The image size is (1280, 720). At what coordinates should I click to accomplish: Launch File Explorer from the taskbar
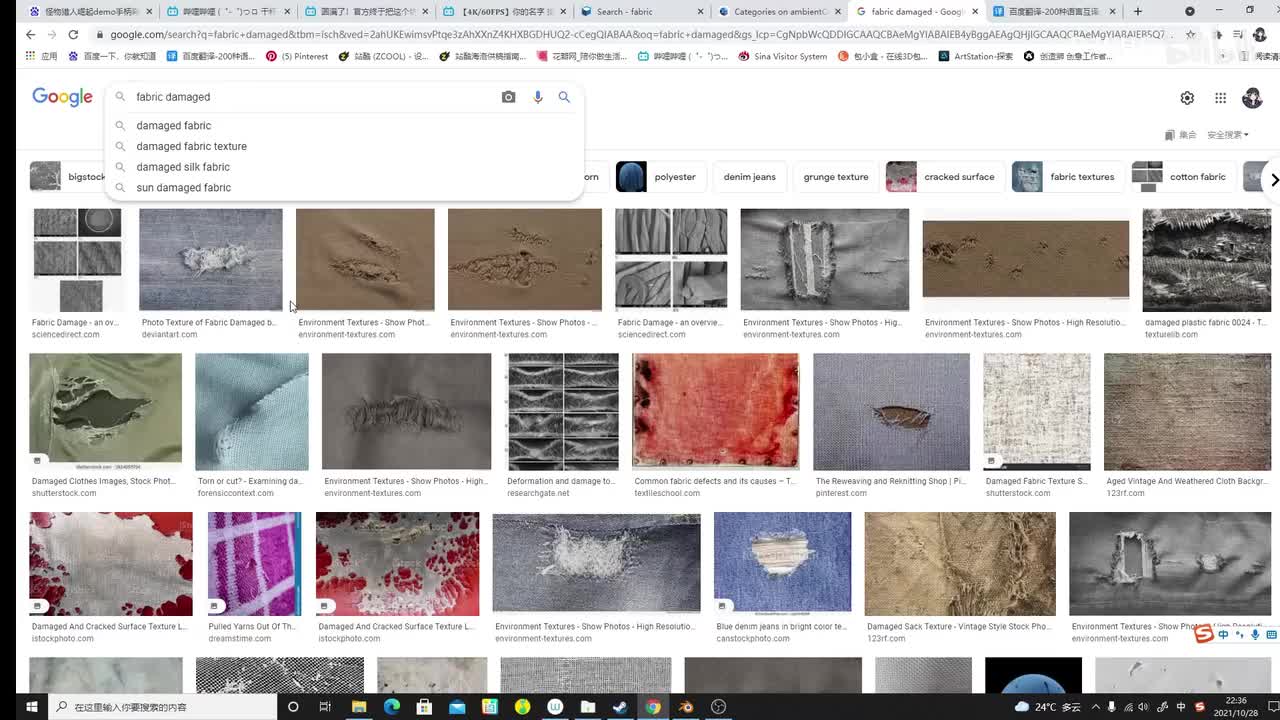tap(359, 707)
